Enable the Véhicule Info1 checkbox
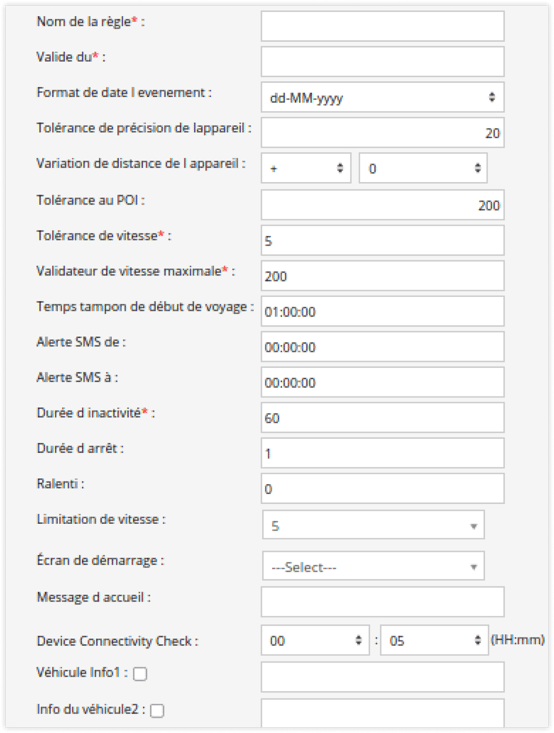 (x=140, y=674)
